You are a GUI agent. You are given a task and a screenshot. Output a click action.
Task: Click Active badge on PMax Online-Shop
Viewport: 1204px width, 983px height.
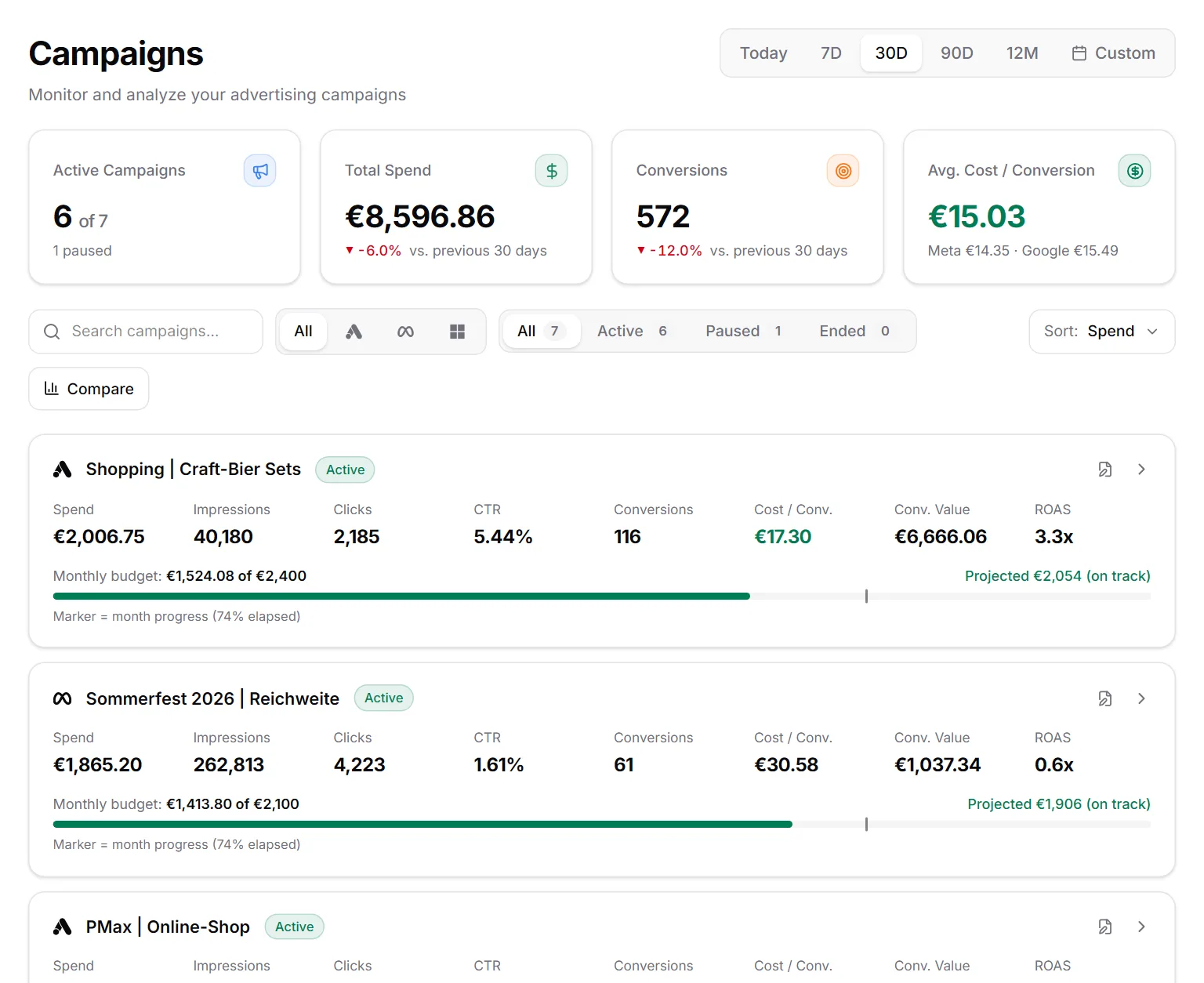click(x=294, y=927)
